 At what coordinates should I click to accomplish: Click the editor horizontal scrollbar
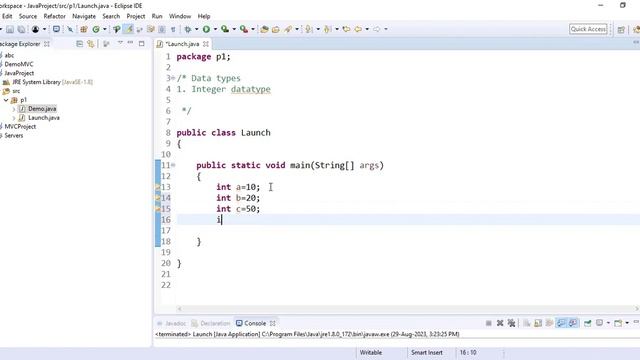408,309
